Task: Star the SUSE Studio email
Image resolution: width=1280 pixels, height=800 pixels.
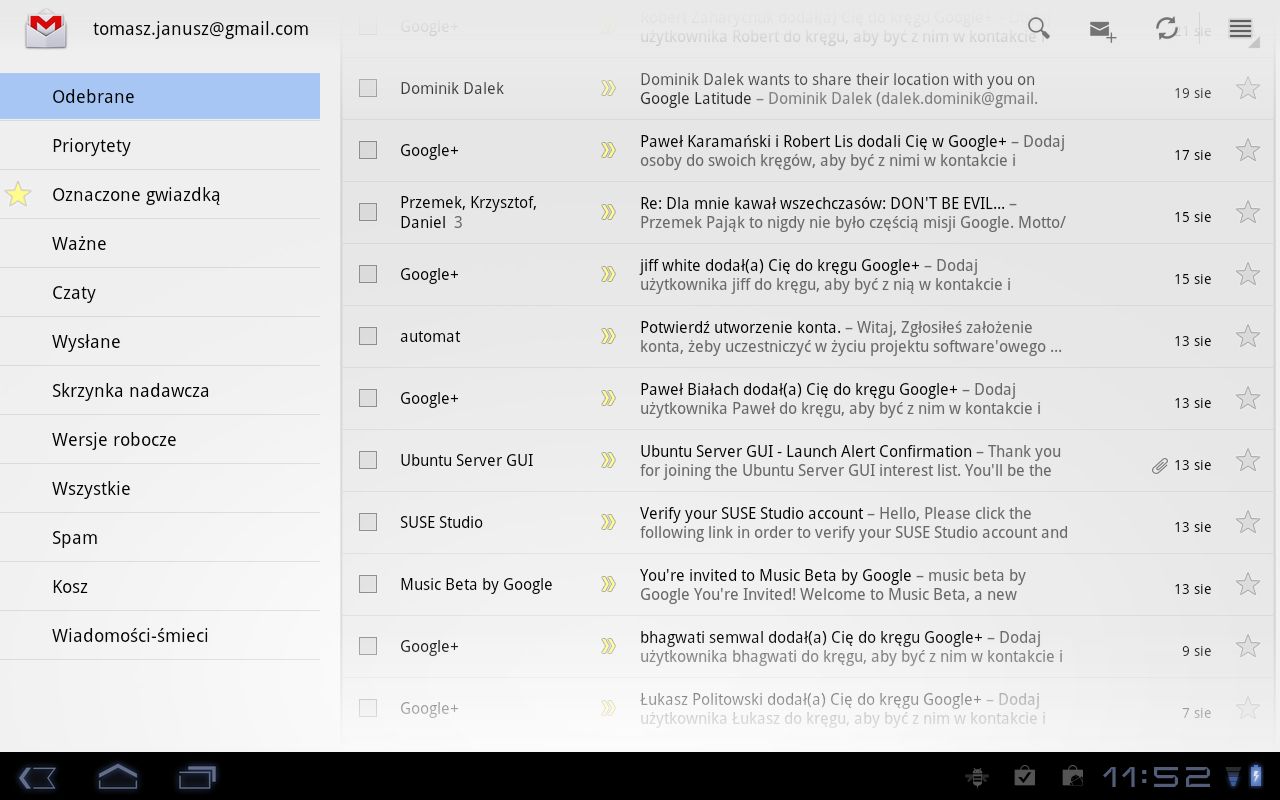Action: [x=1247, y=523]
